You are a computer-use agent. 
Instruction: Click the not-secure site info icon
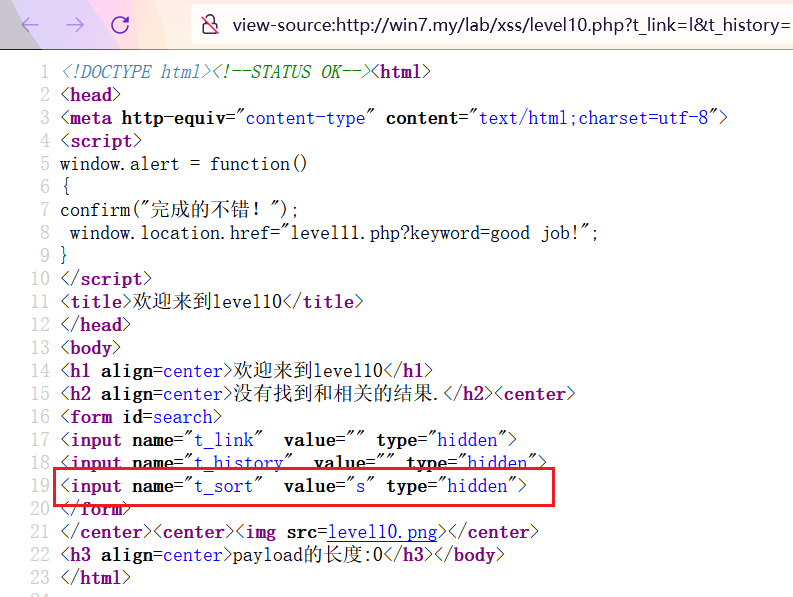point(209,25)
